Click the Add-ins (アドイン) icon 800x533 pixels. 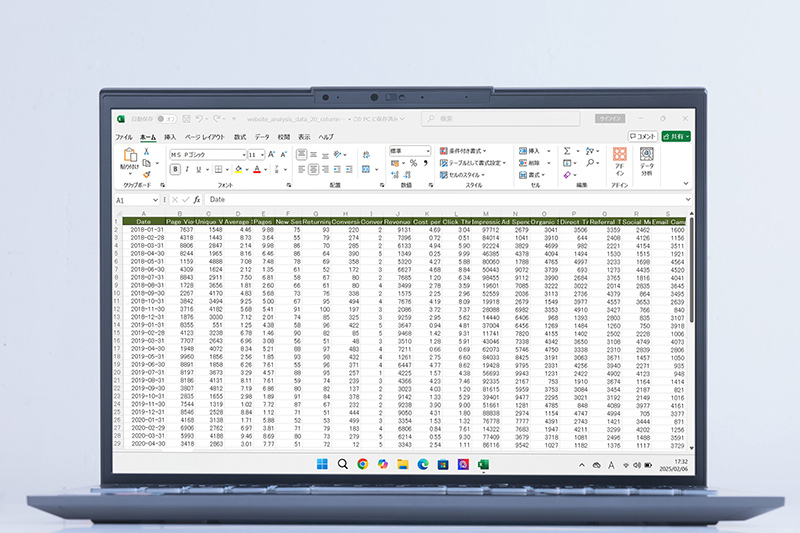[x=620, y=160]
